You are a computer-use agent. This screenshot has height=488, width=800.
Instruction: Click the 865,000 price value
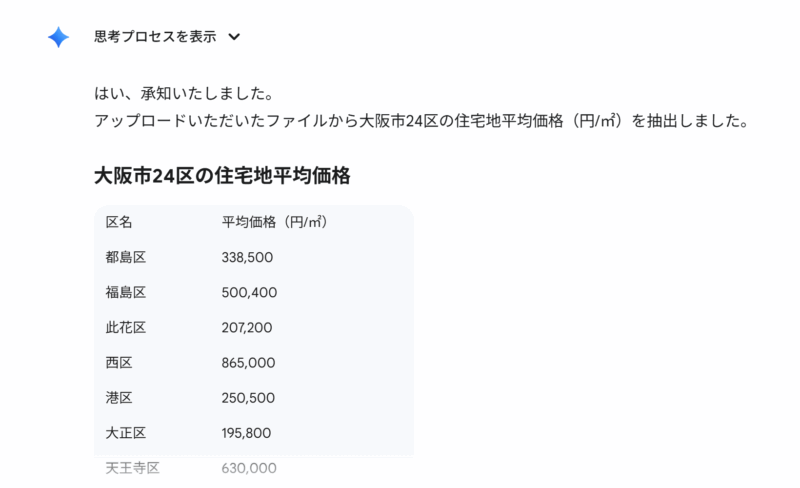tap(248, 362)
